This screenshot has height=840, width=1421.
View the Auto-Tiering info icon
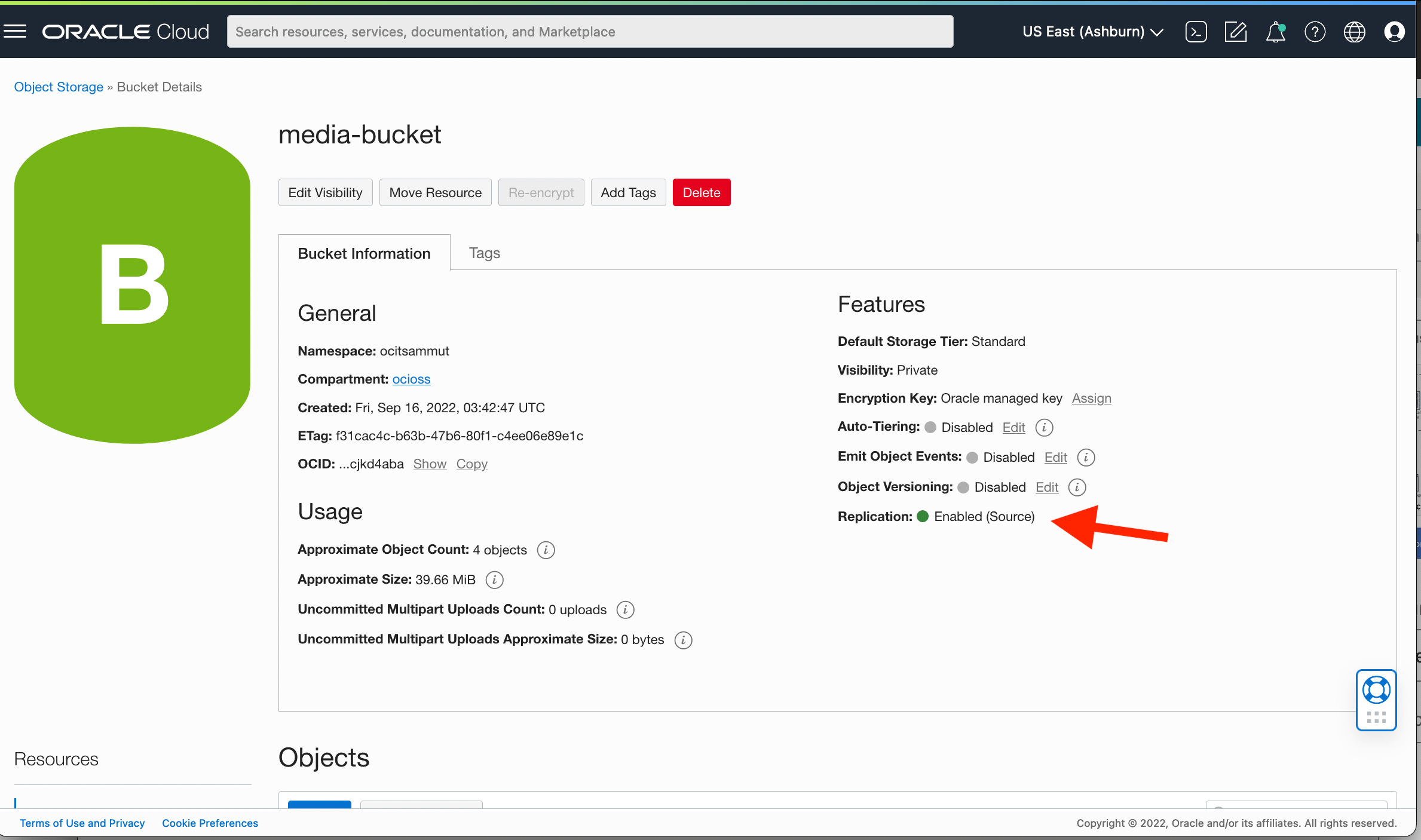click(x=1044, y=427)
